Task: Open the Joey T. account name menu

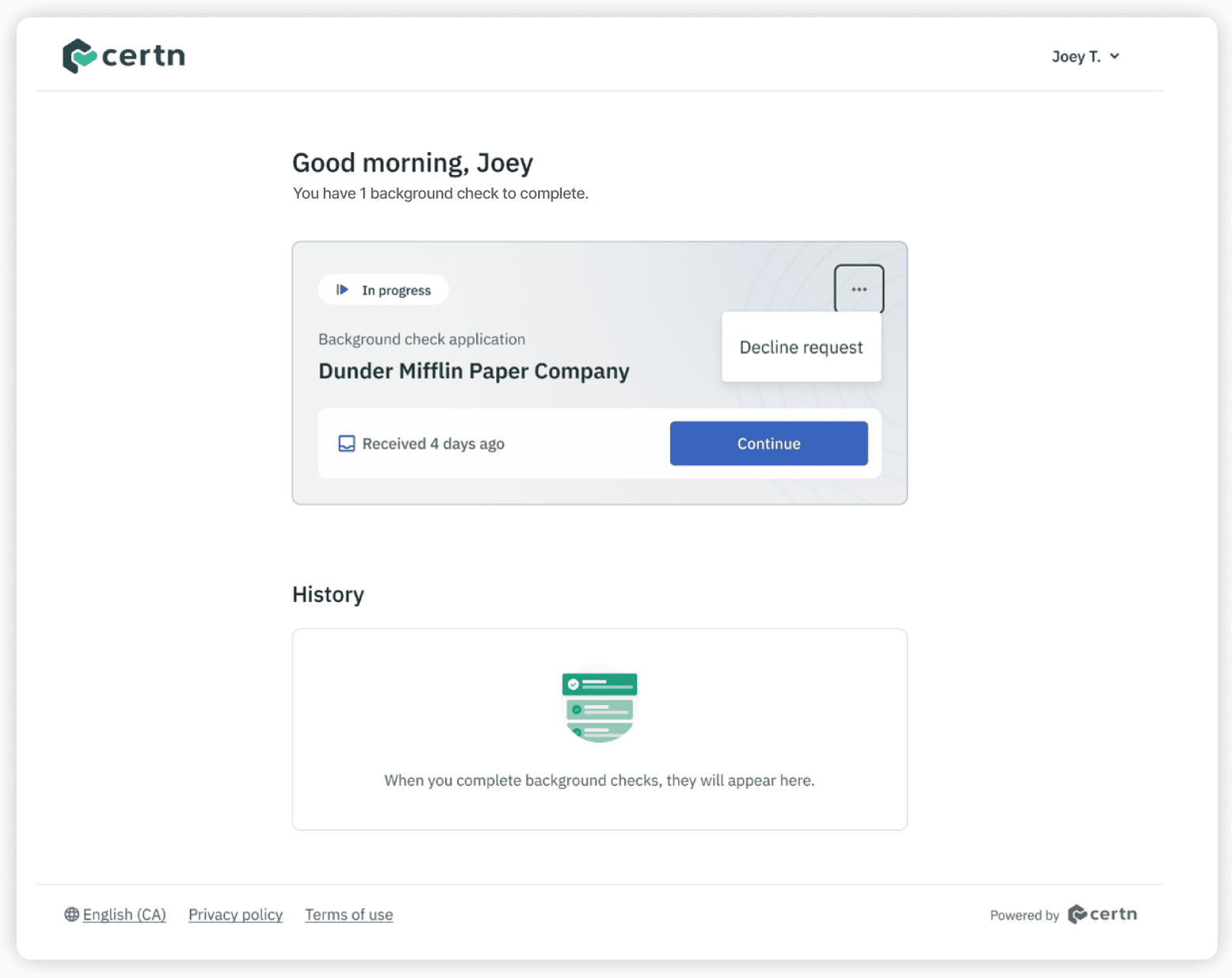Action: tap(1075, 57)
